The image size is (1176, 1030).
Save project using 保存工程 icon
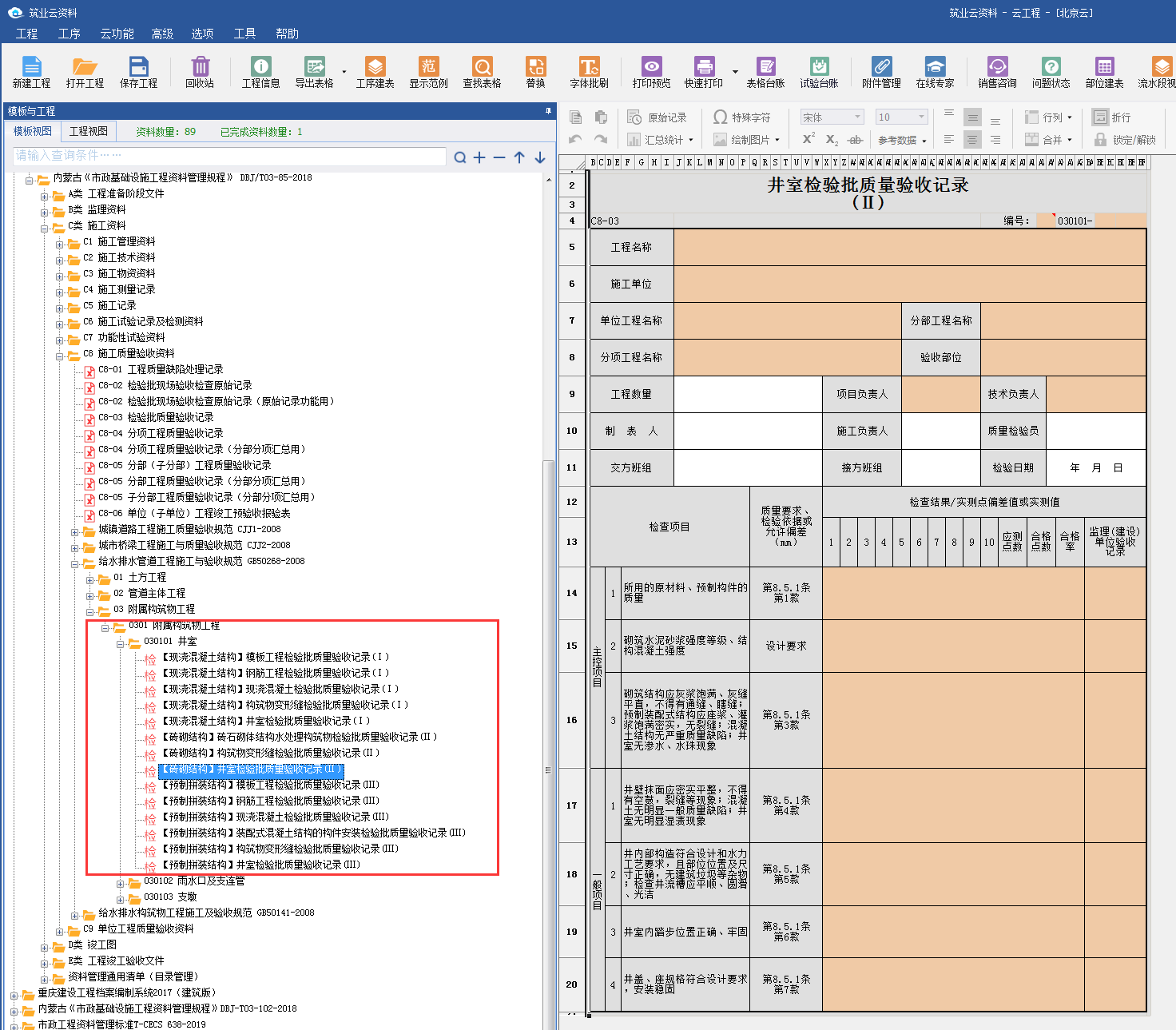coord(138,72)
